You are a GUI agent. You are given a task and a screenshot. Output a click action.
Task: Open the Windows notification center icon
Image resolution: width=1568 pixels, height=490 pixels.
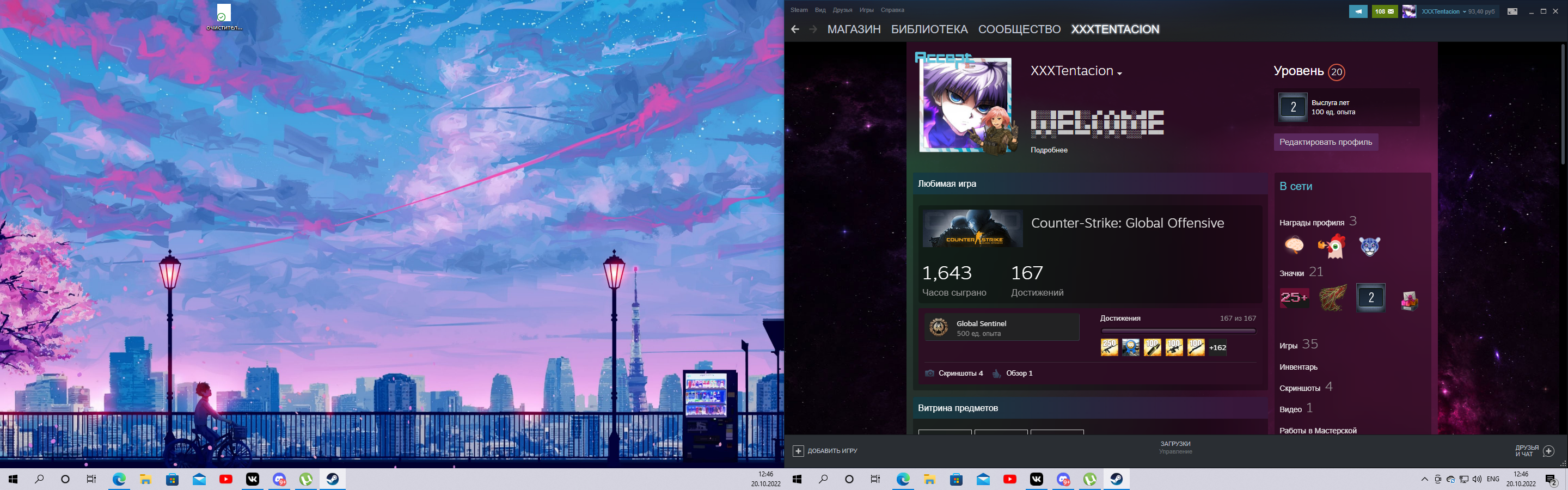[x=1551, y=480]
